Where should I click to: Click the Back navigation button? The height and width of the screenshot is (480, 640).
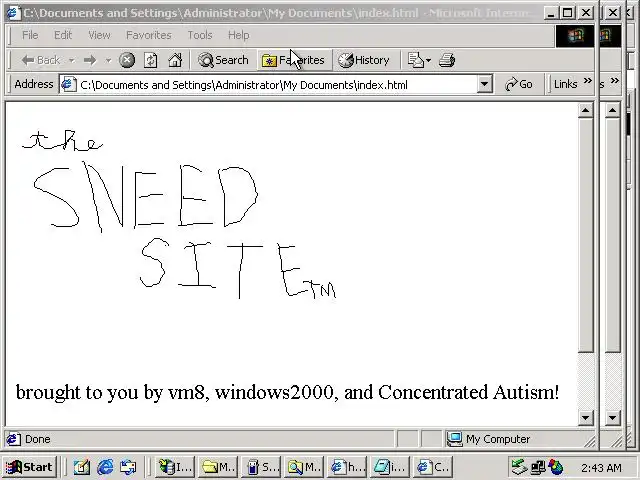[x=41, y=60]
